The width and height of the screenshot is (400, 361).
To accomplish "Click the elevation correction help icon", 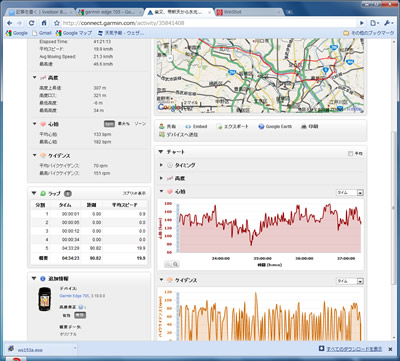I will click(81, 307).
